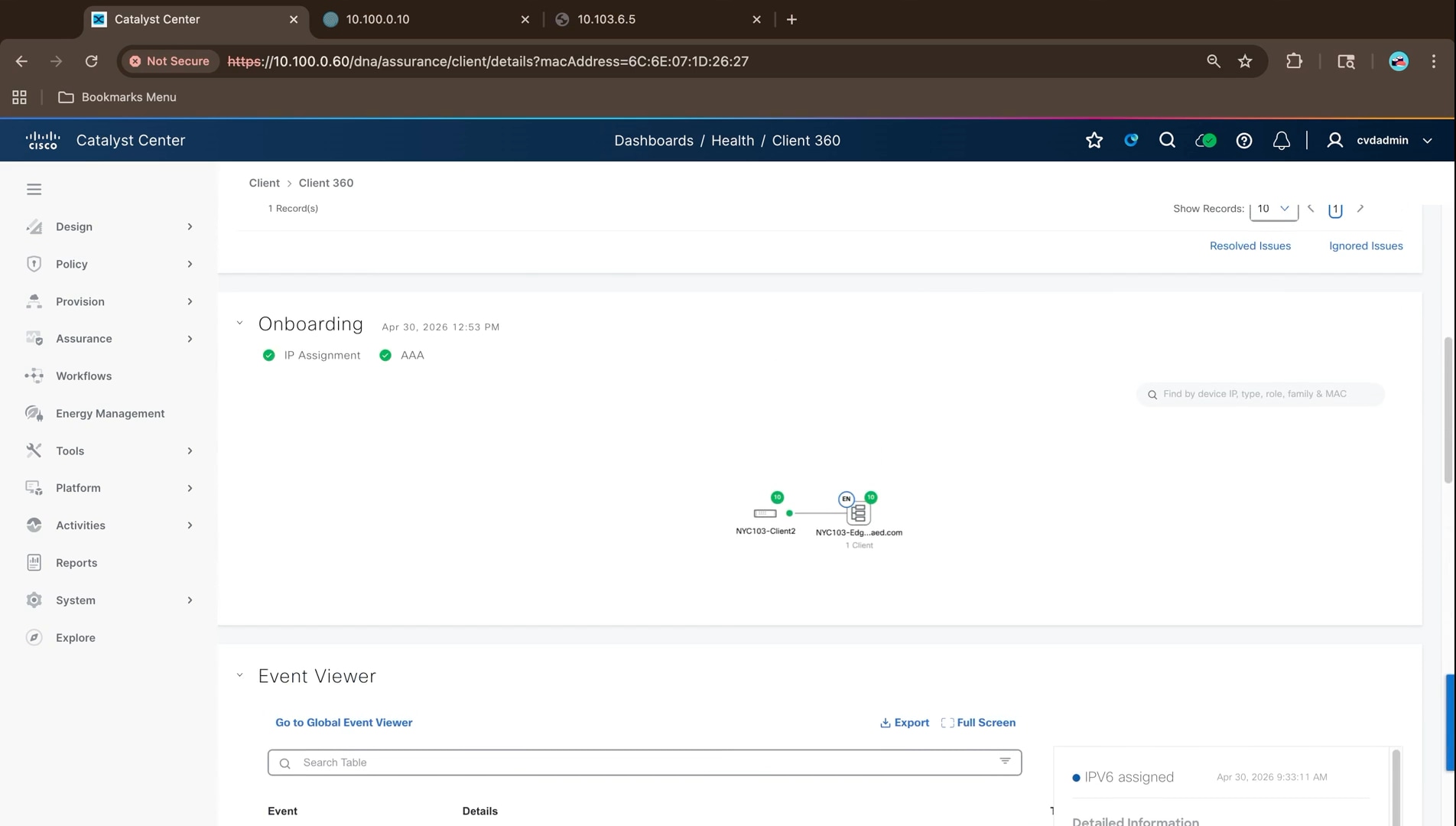Open the Explore compass item
This screenshot has width=1456, height=826.
click(x=76, y=637)
